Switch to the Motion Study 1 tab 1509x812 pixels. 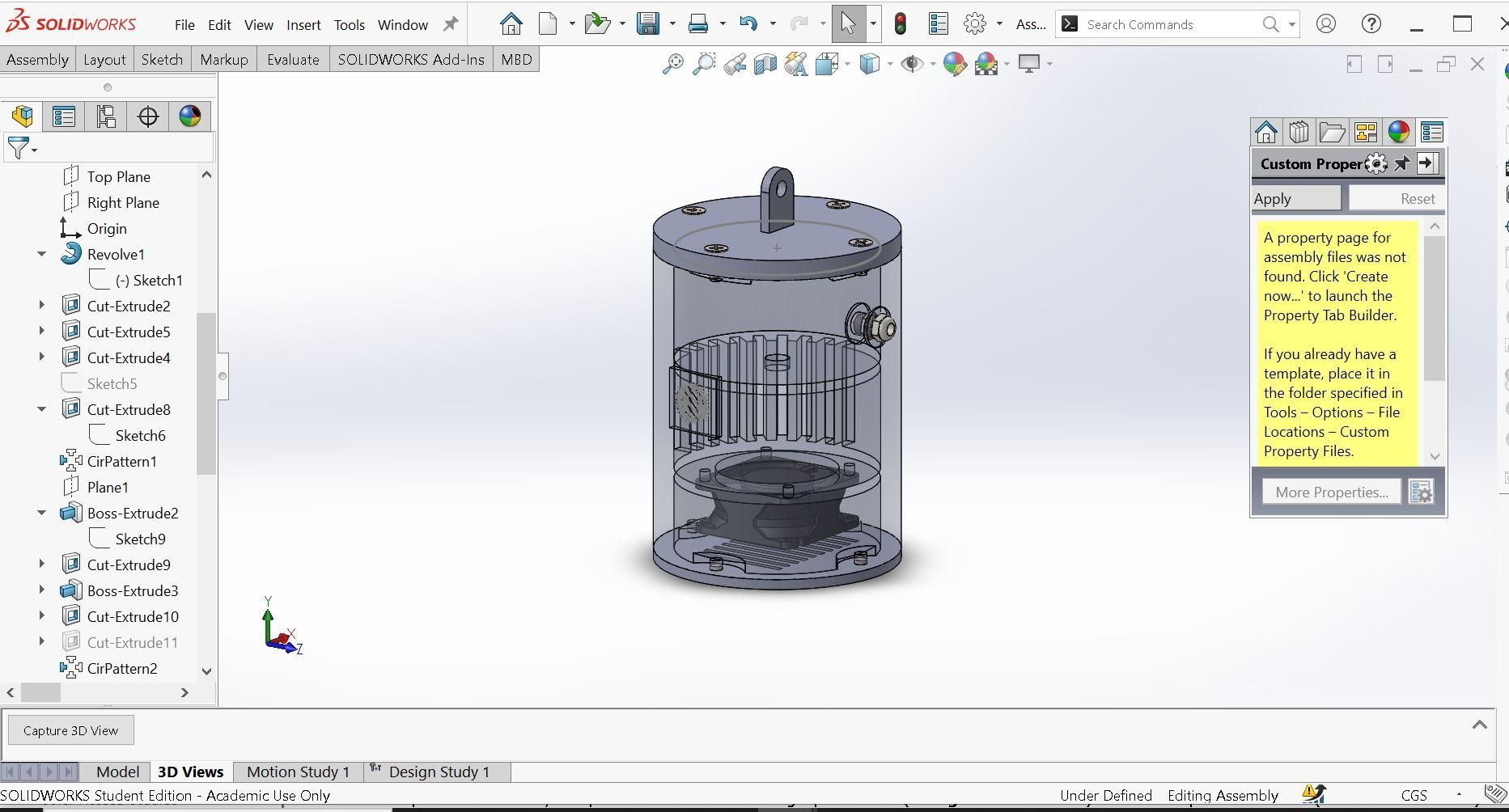point(298,772)
